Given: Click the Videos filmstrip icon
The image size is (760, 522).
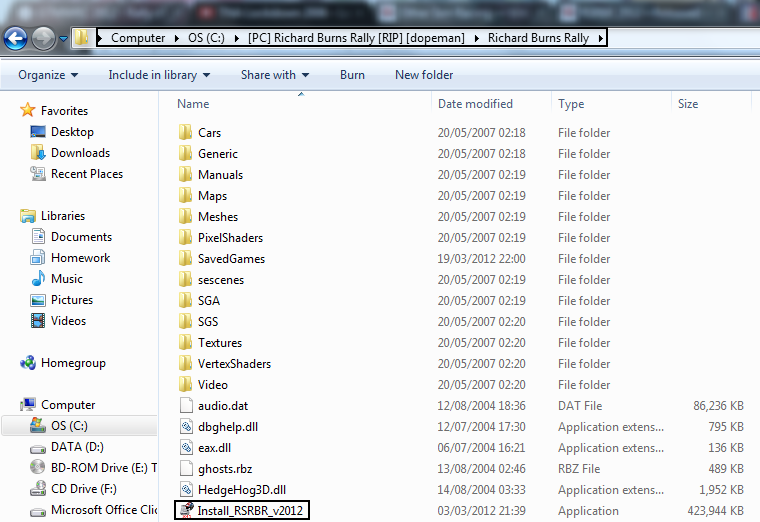Looking at the screenshot, I should [x=38, y=321].
